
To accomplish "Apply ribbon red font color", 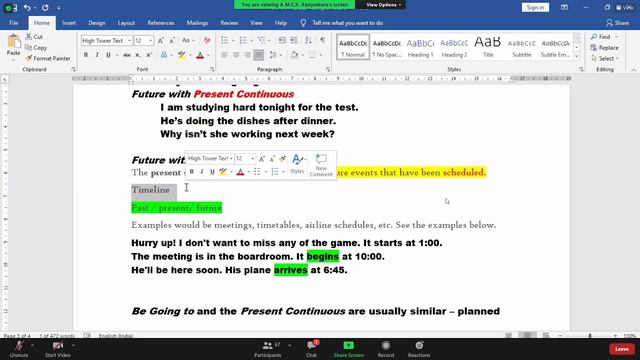I will point(200,55).
